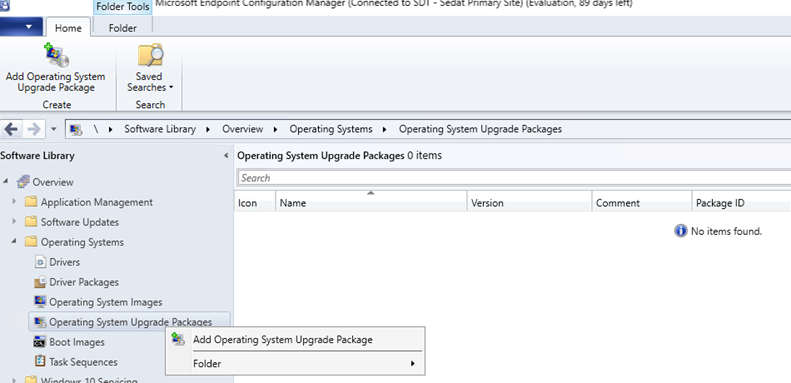The height and width of the screenshot is (383, 791).
Task: Open the Driver Packages node
Action: point(84,282)
